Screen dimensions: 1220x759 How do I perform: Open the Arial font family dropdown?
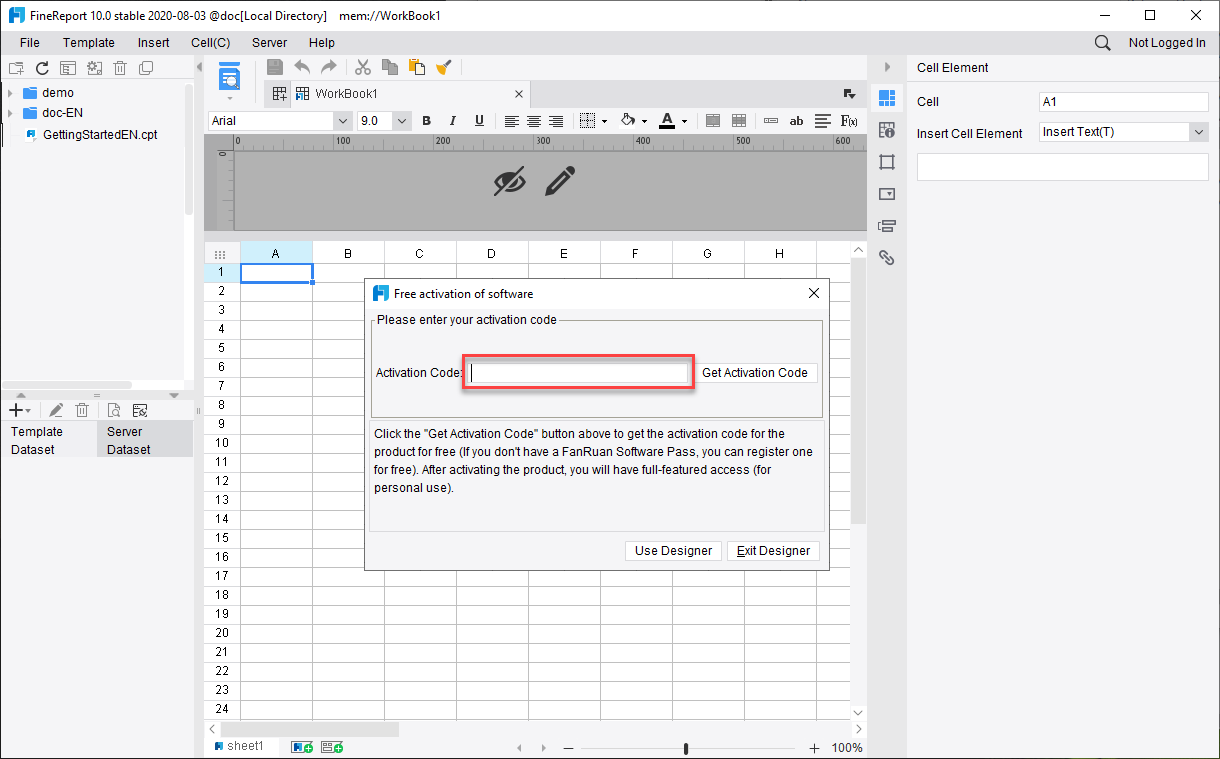340,121
